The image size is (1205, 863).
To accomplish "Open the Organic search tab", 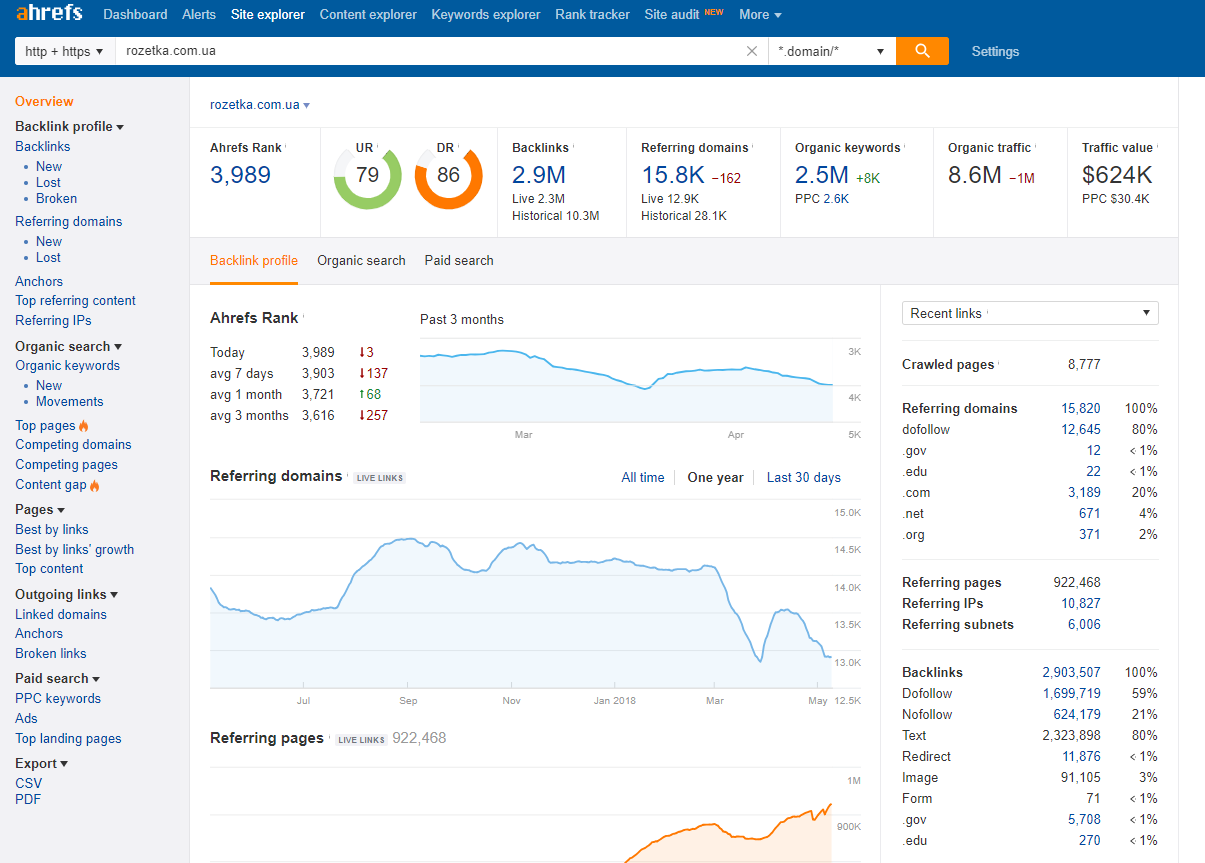I will coord(361,260).
